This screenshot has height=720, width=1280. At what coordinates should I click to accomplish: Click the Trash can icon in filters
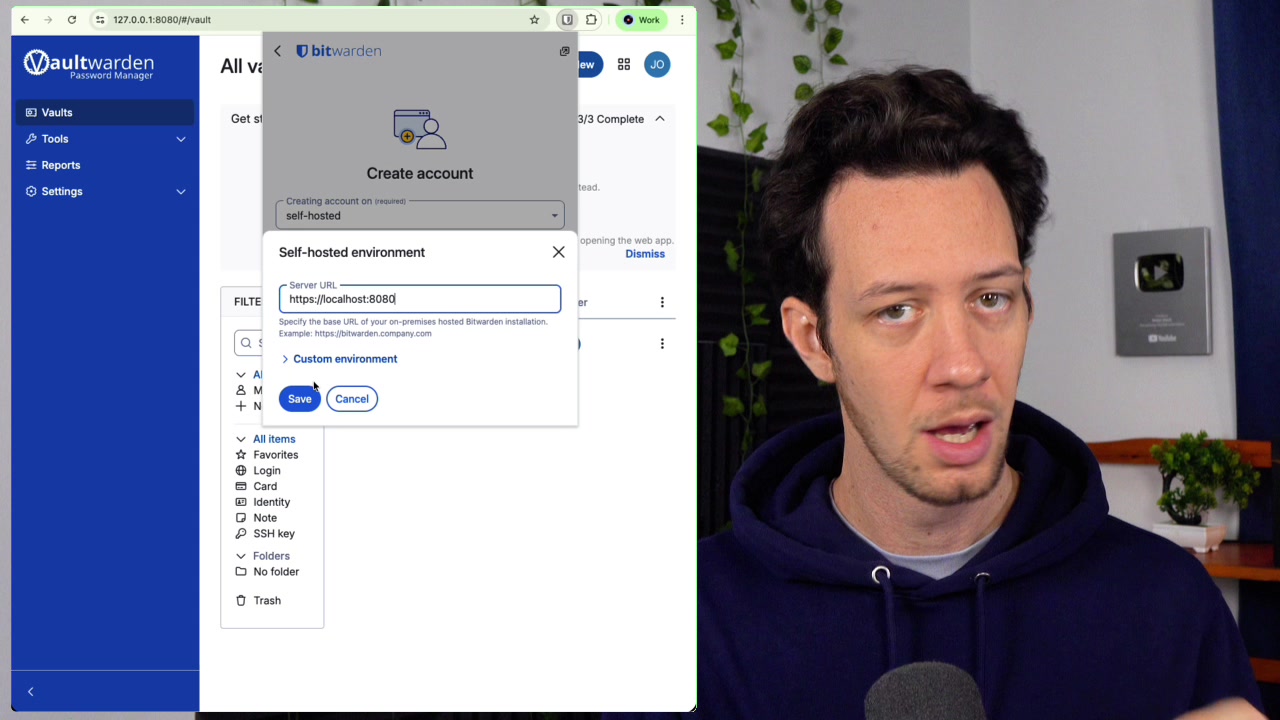(x=241, y=601)
